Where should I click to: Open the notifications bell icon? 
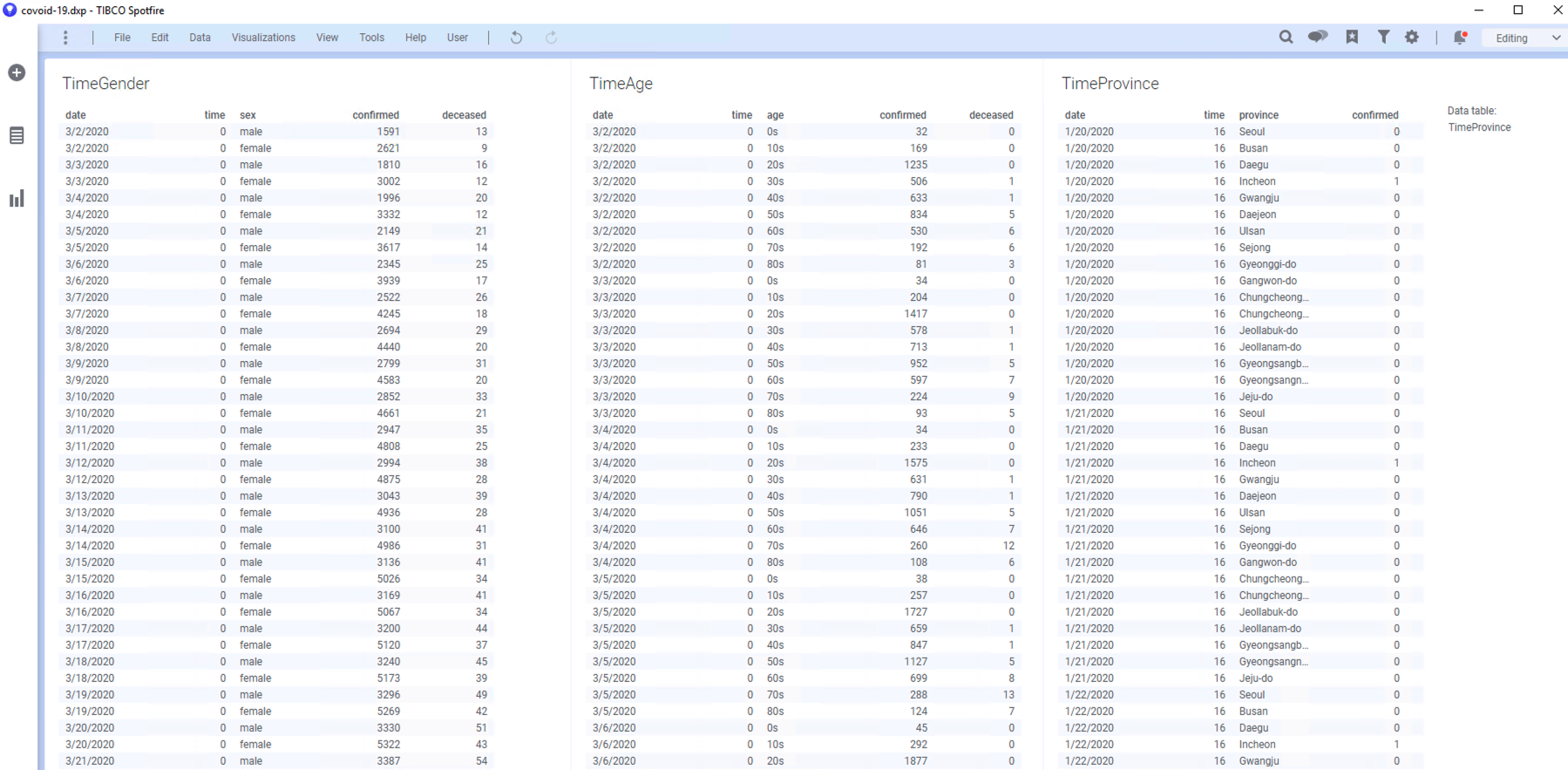coord(1460,37)
